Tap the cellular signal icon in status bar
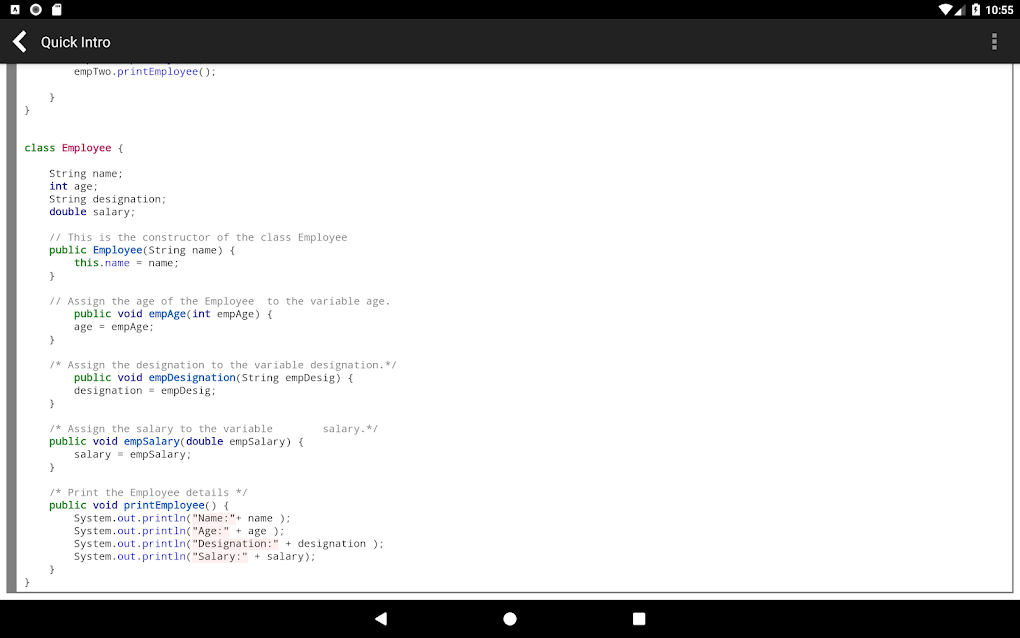The height and width of the screenshot is (638, 1020). click(x=960, y=9)
